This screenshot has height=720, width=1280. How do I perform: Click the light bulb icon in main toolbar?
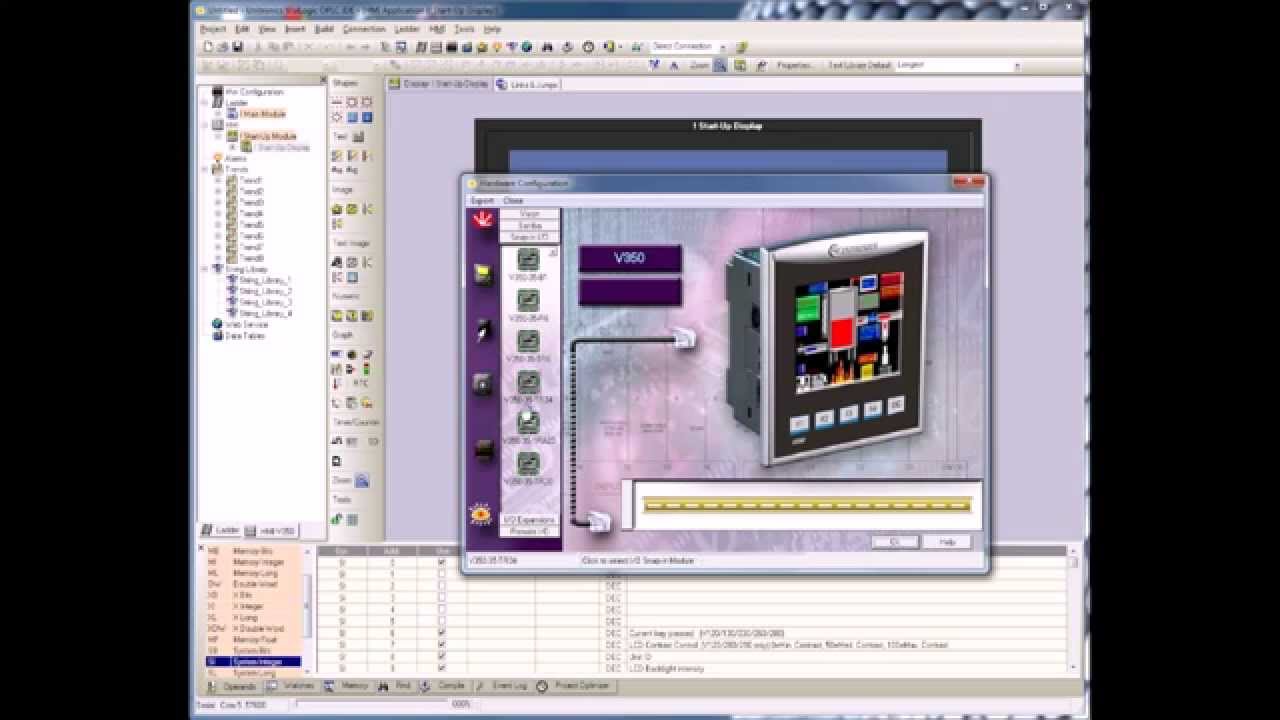pyautogui.click(x=497, y=46)
